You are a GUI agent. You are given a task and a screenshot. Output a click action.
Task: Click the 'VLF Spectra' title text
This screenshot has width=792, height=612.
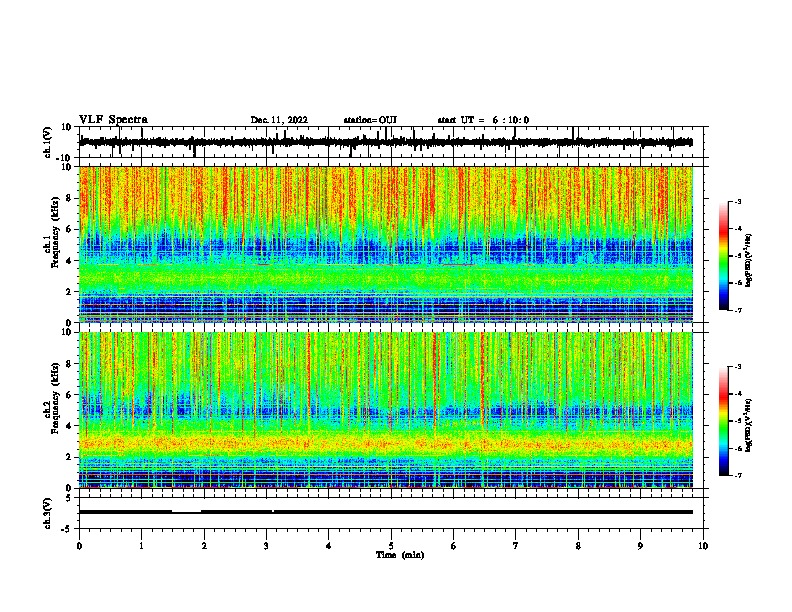tap(113, 120)
